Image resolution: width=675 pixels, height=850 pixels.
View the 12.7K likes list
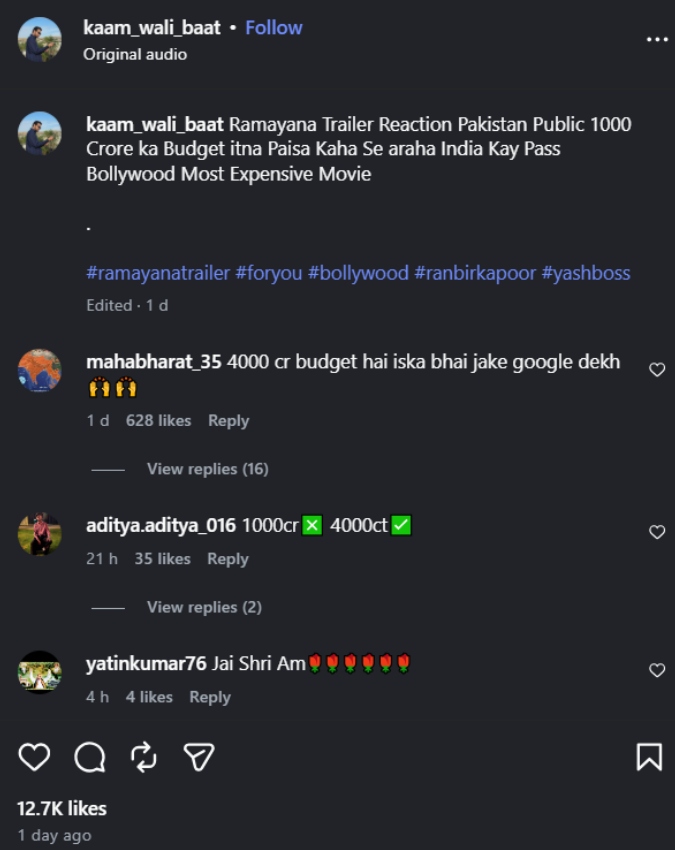62,809
